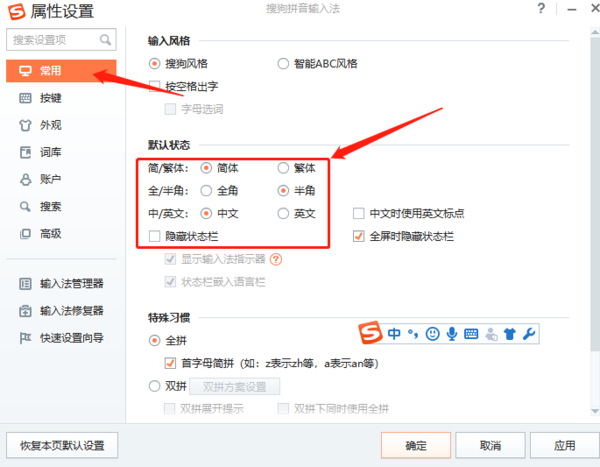Select the 英文 default language radio
The image size is (600, 467).
(x=283, y=213)
